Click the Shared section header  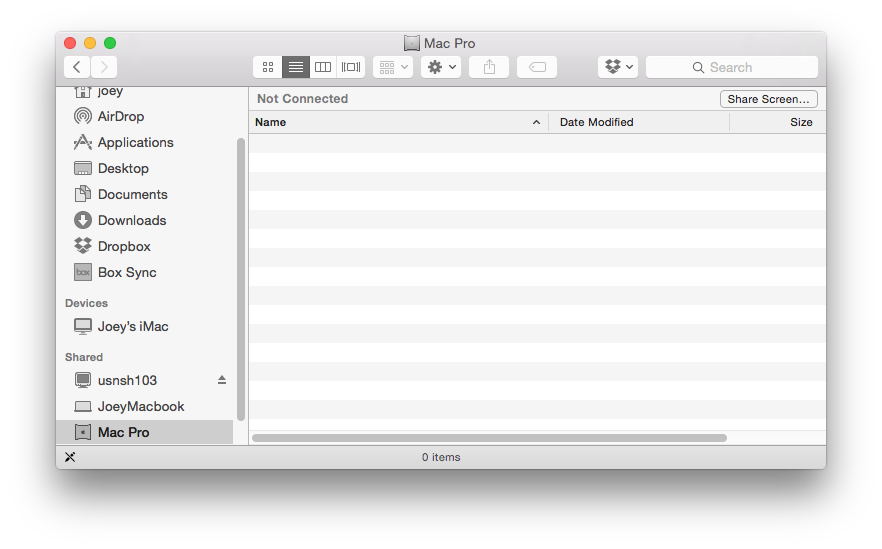click(84, 357)
